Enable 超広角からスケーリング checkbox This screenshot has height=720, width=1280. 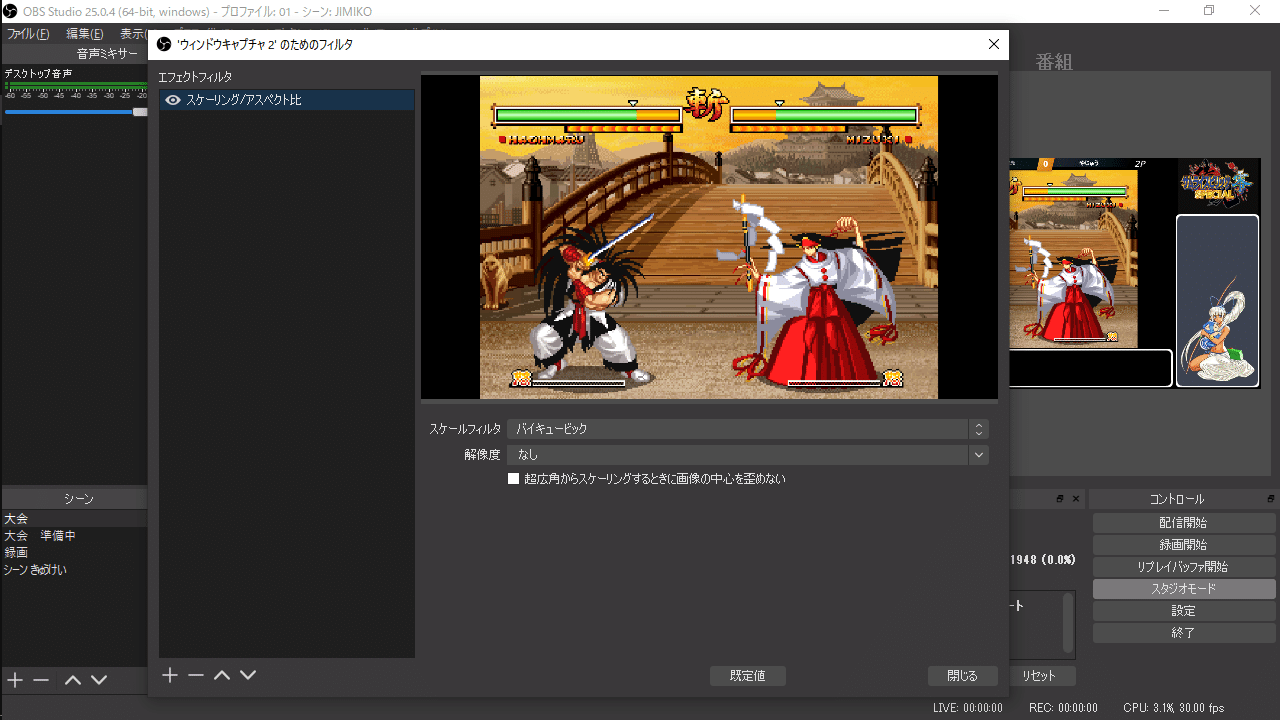[514, 479]
